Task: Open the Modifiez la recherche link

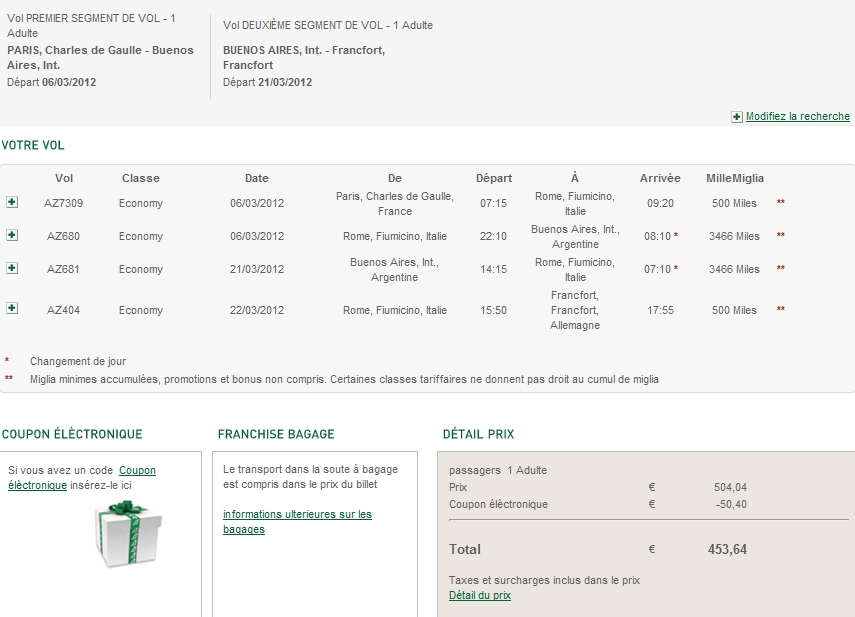Action: tap(798, 116)
